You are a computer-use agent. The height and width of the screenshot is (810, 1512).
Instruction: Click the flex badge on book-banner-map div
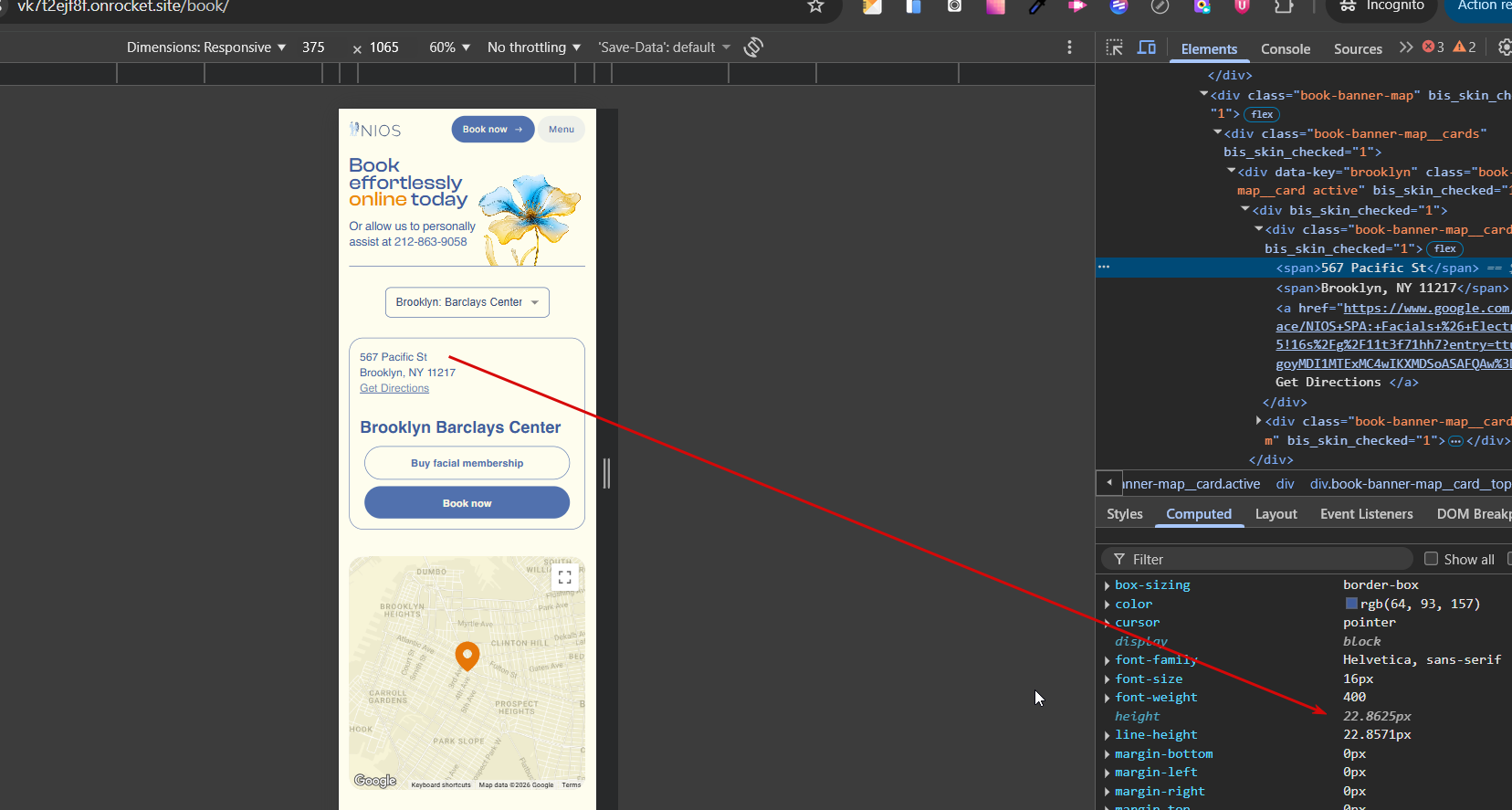pyautogui.click(x=1263, y=114)
